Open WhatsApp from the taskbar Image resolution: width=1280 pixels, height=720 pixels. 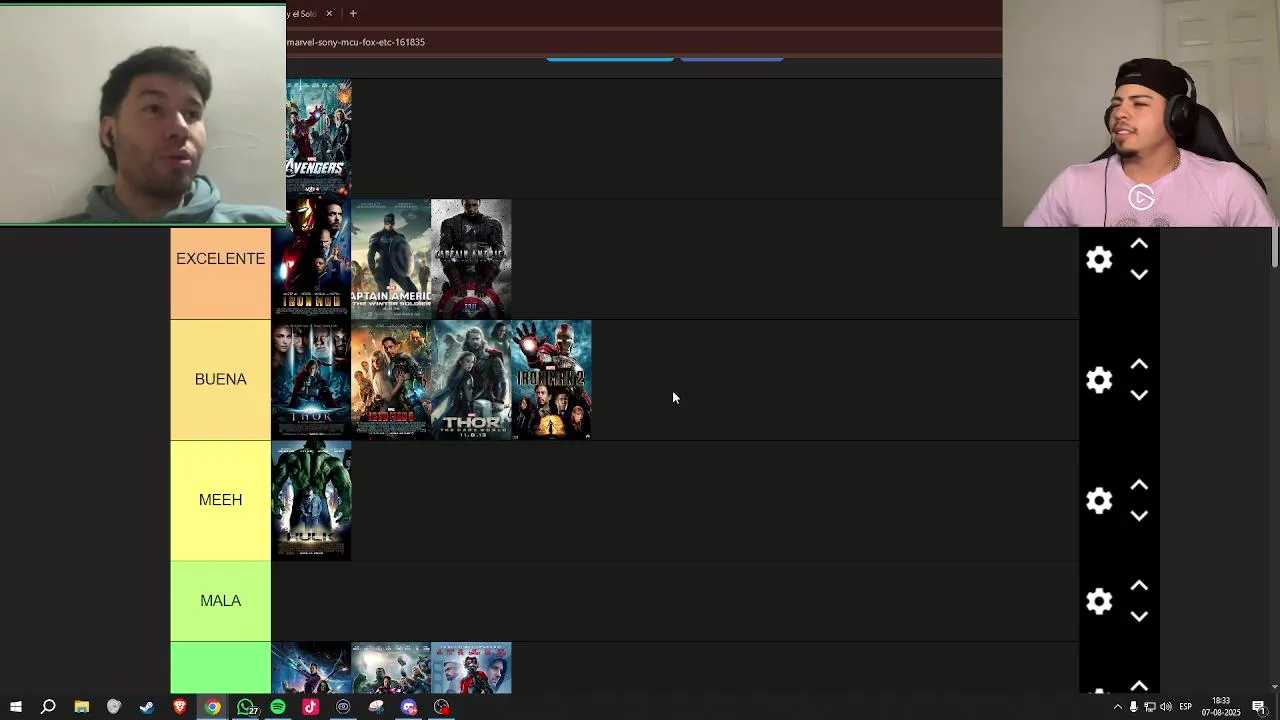(x=246, y=707)
